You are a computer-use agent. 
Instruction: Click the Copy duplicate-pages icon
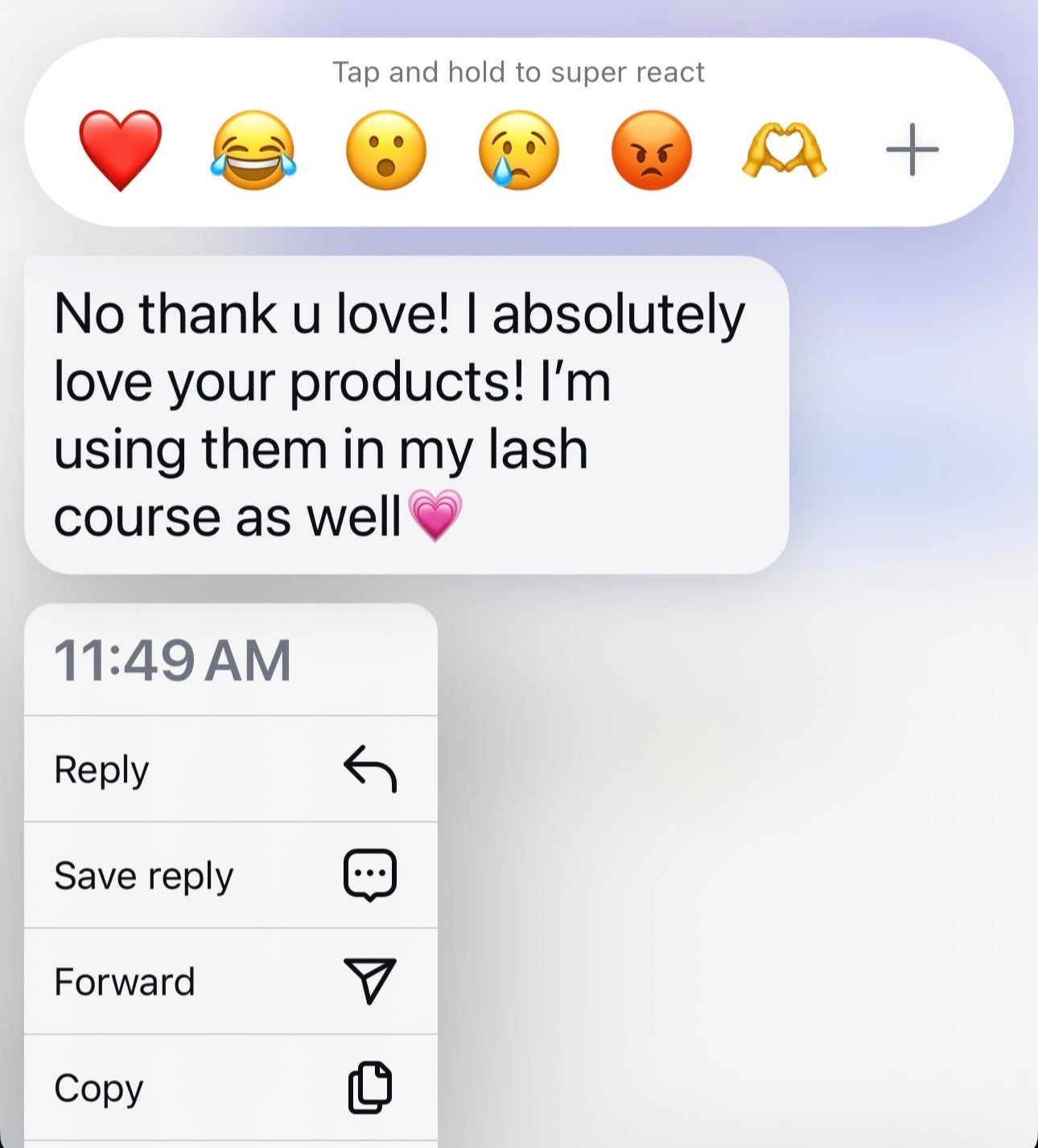pos(370,1088)
